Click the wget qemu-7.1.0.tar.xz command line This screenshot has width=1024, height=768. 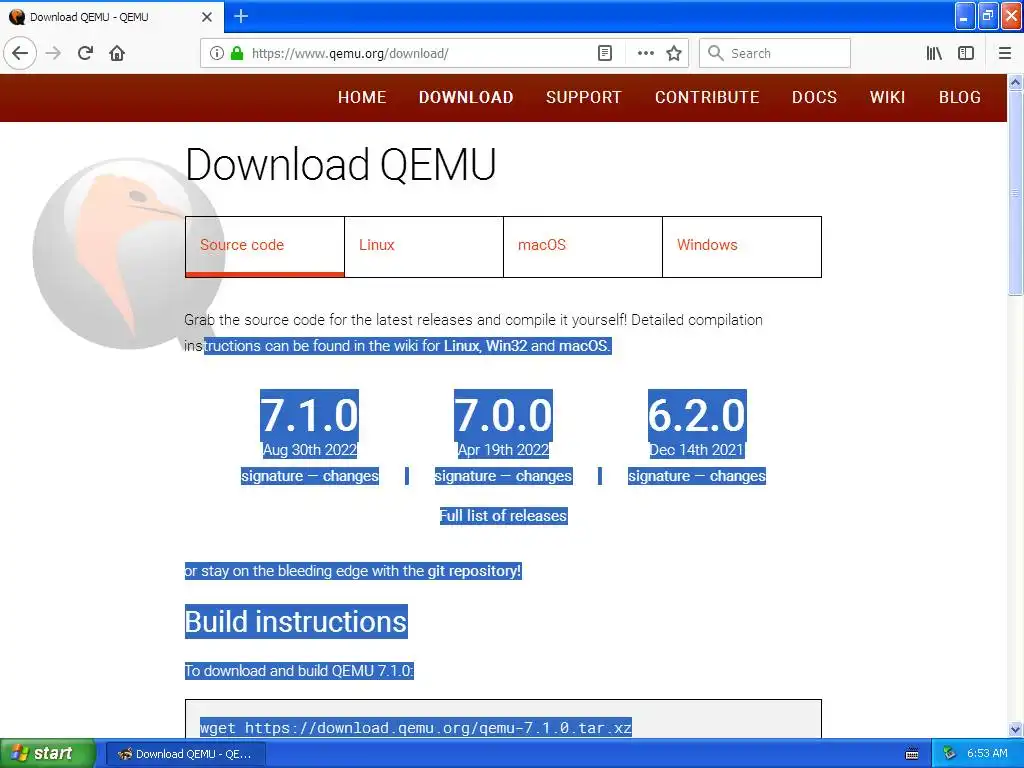coord(416,728)
